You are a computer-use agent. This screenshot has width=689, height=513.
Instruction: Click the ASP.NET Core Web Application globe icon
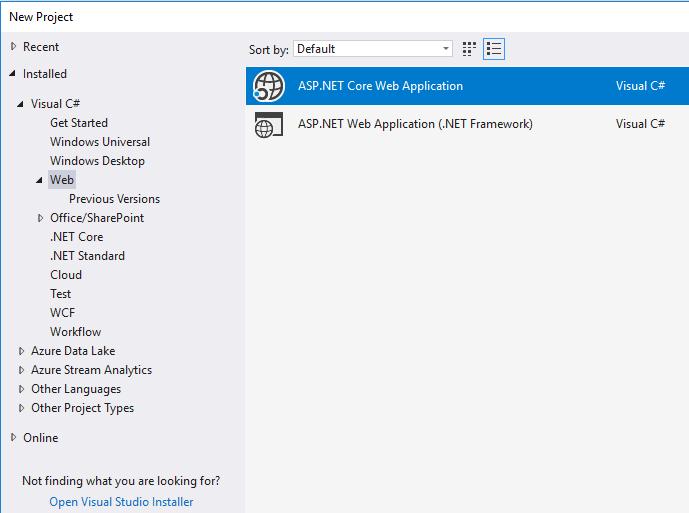[268, 86]
